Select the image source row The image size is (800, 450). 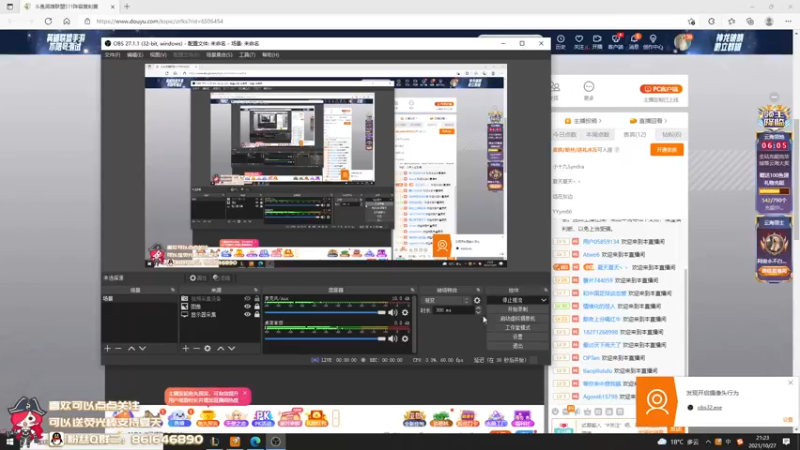[220, 307]
